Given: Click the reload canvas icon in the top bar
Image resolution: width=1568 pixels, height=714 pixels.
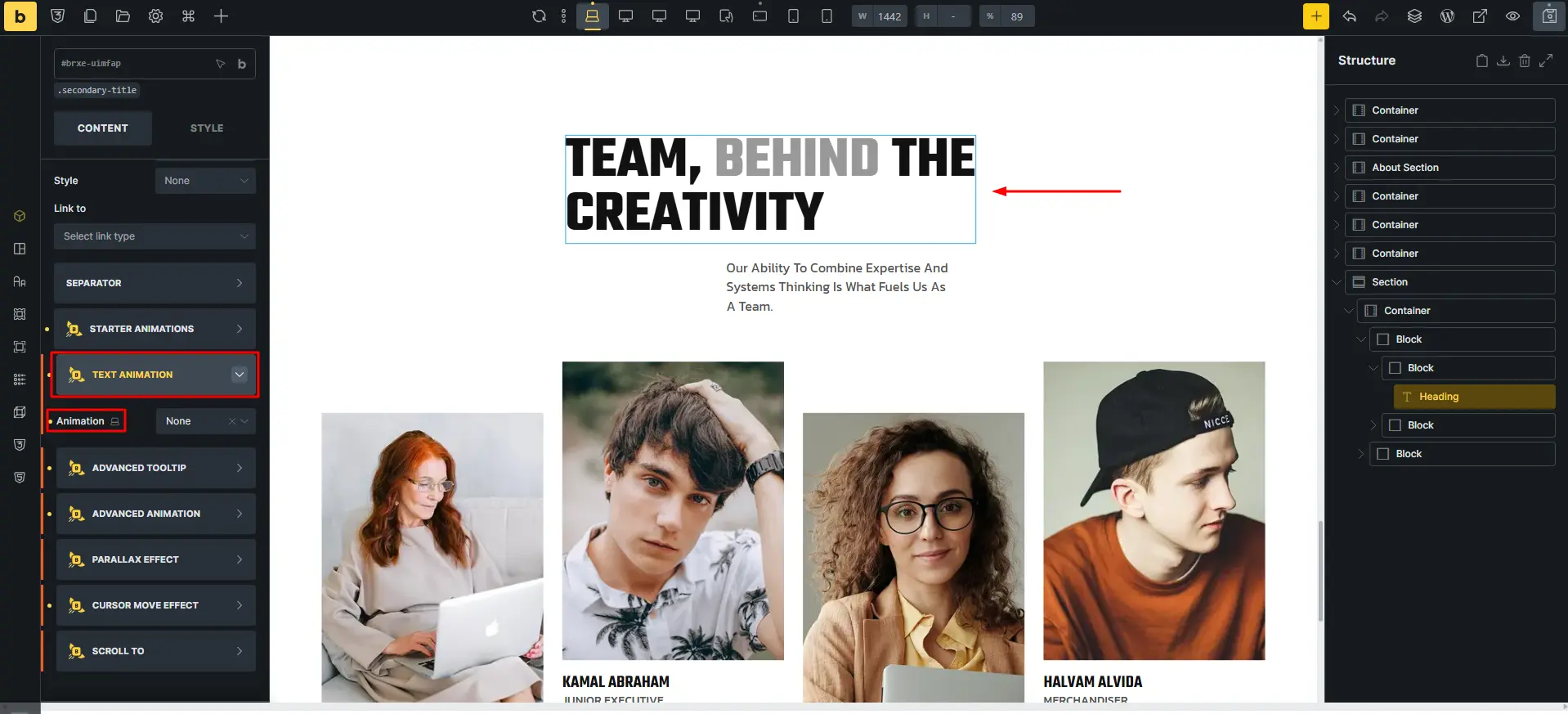Looking at the screenshot, I should (539, 16).
